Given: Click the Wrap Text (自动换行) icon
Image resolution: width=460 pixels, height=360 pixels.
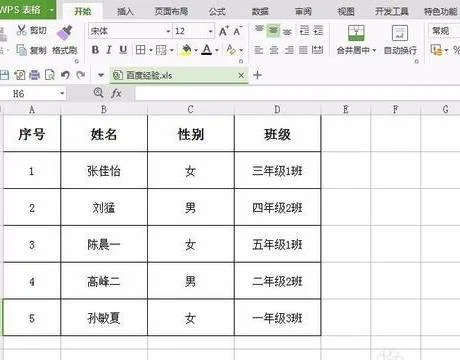Looking at the screenshot, I should (400, 33).
